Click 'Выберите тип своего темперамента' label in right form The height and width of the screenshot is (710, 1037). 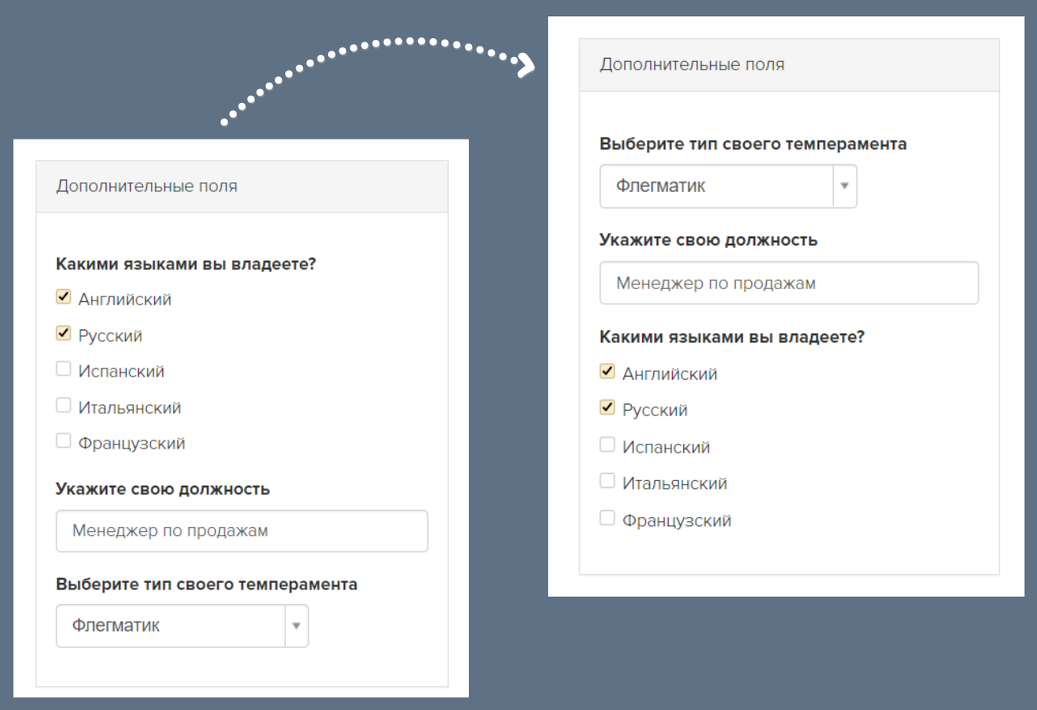(753, 144)
